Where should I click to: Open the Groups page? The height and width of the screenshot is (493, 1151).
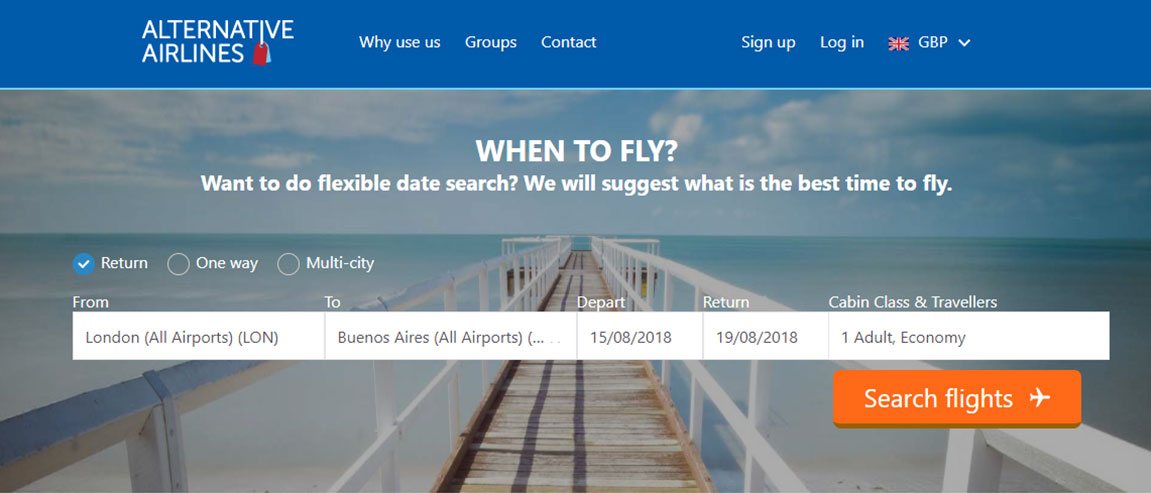[x=490, y=43]
